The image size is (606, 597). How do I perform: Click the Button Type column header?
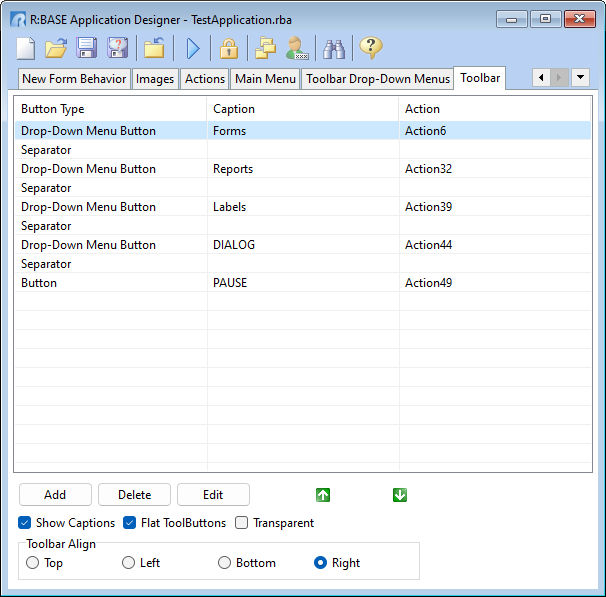pyautogui.click(x=111, y=109)
